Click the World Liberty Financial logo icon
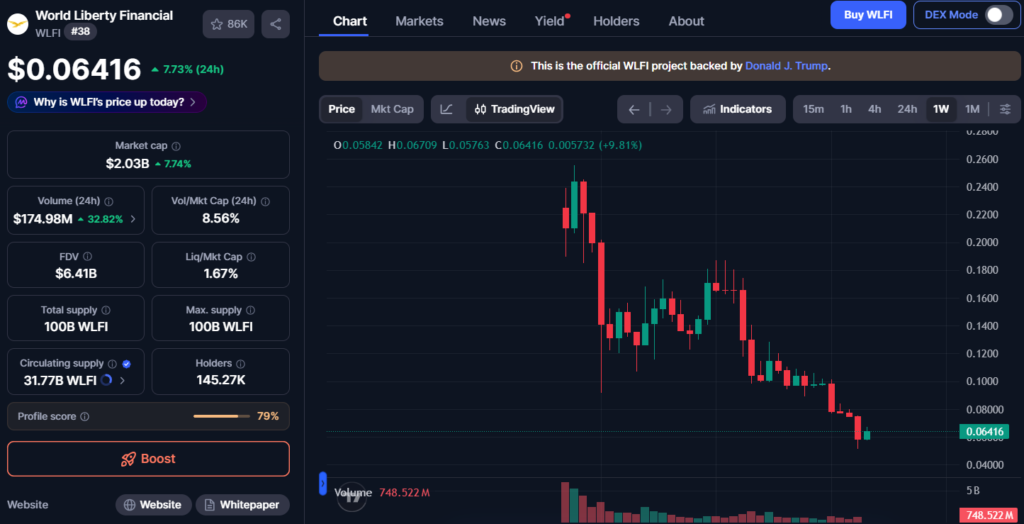 [18, 24]
